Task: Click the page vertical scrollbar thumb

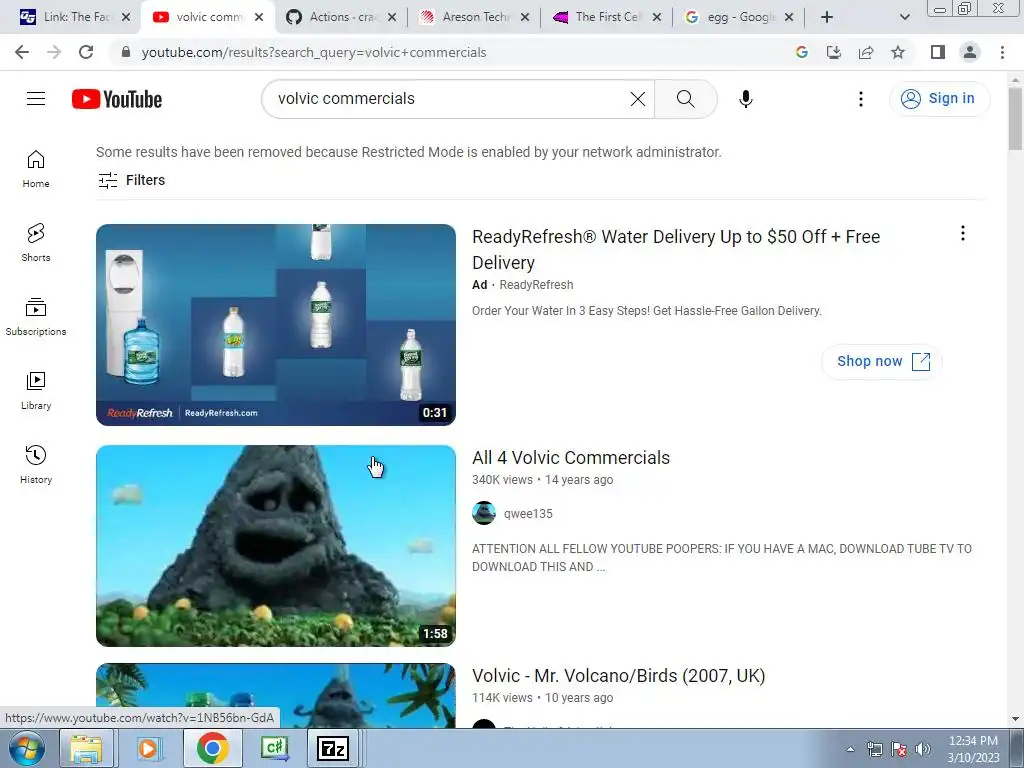Action: coord(1016,119)
